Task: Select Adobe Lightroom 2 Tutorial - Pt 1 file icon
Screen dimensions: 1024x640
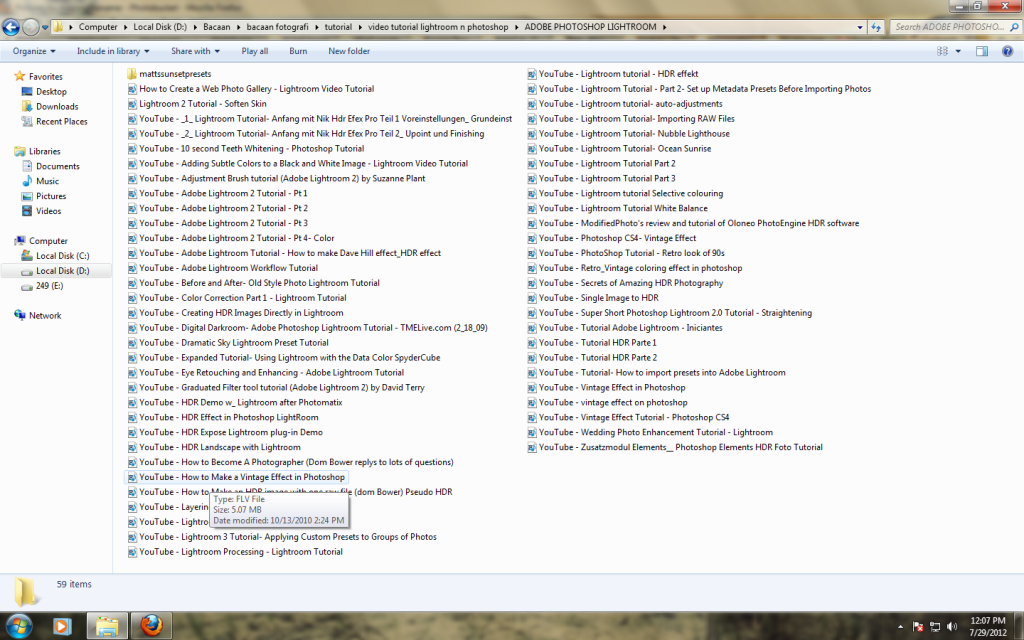Action: point(132,193)
